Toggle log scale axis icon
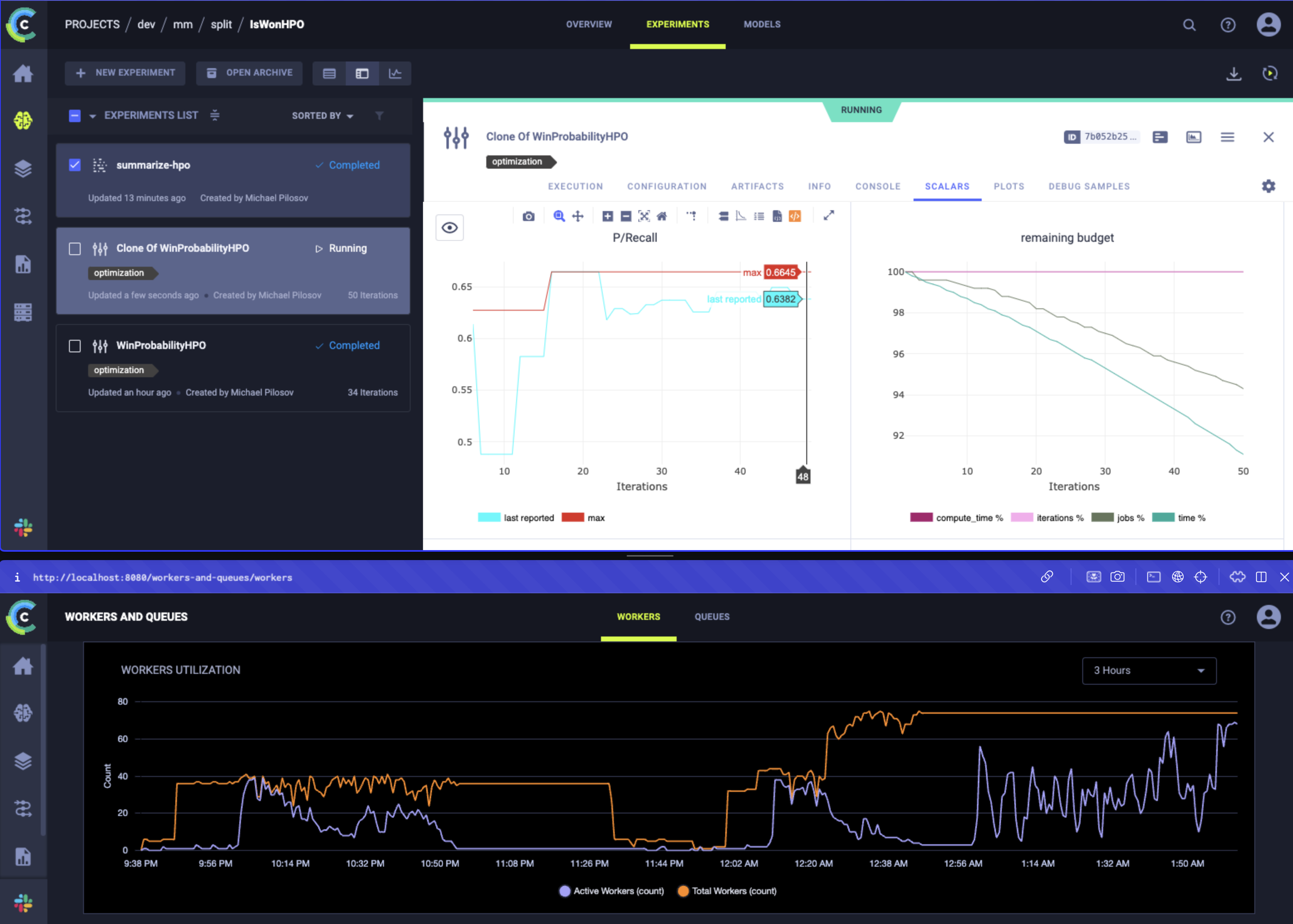Image resolution: width=1293 pixels, height=924 pixels. (x=741, y=216)
